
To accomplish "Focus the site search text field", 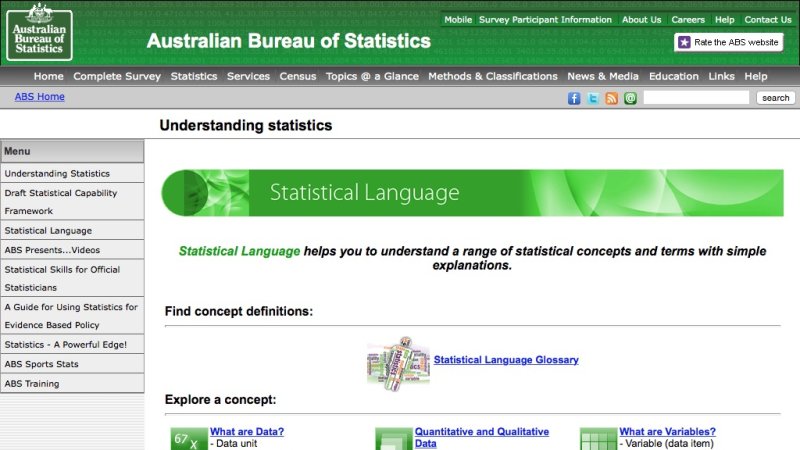I will [696, 97].
